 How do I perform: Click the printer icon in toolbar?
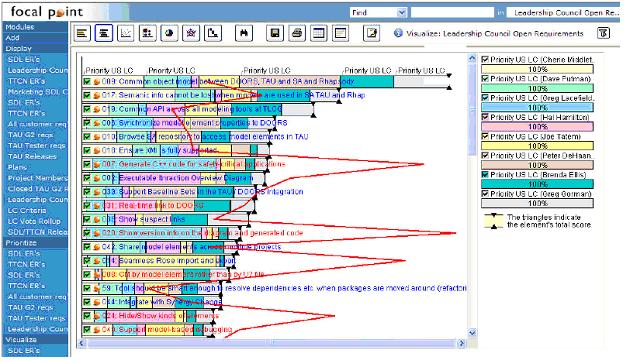tap(296, 33)
